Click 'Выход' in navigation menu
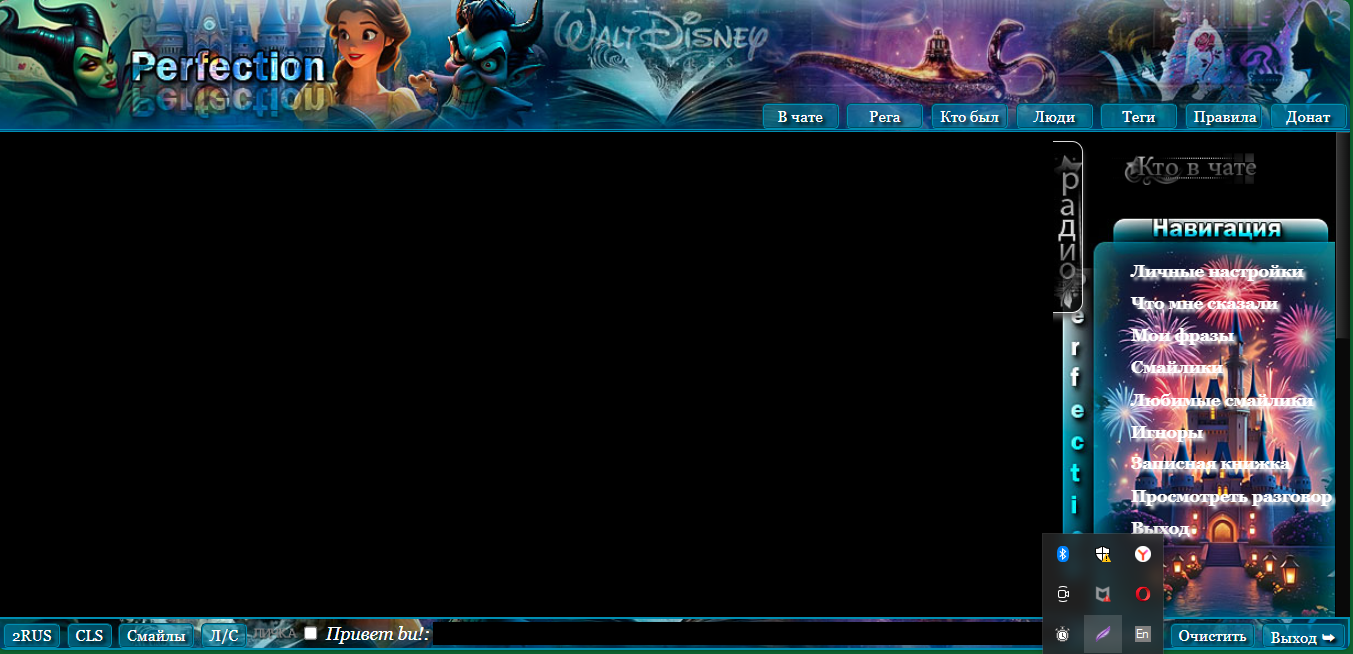Screen dimensions: 1353x654 coord(1160,528)
